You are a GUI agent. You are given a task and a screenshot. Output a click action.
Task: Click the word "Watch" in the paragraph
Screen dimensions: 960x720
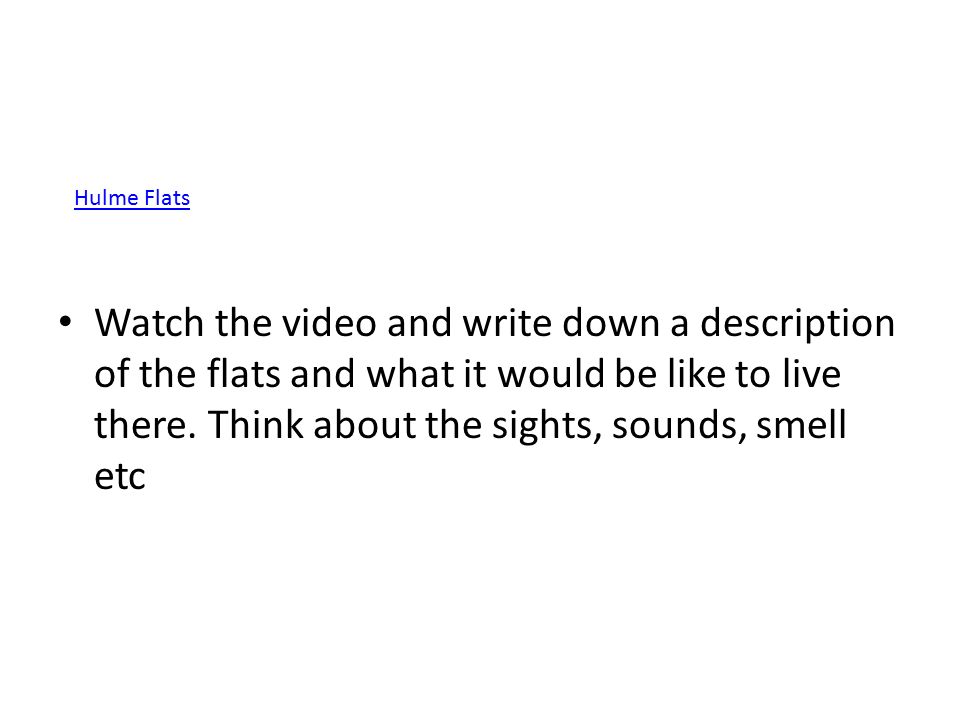coord(149,323)
